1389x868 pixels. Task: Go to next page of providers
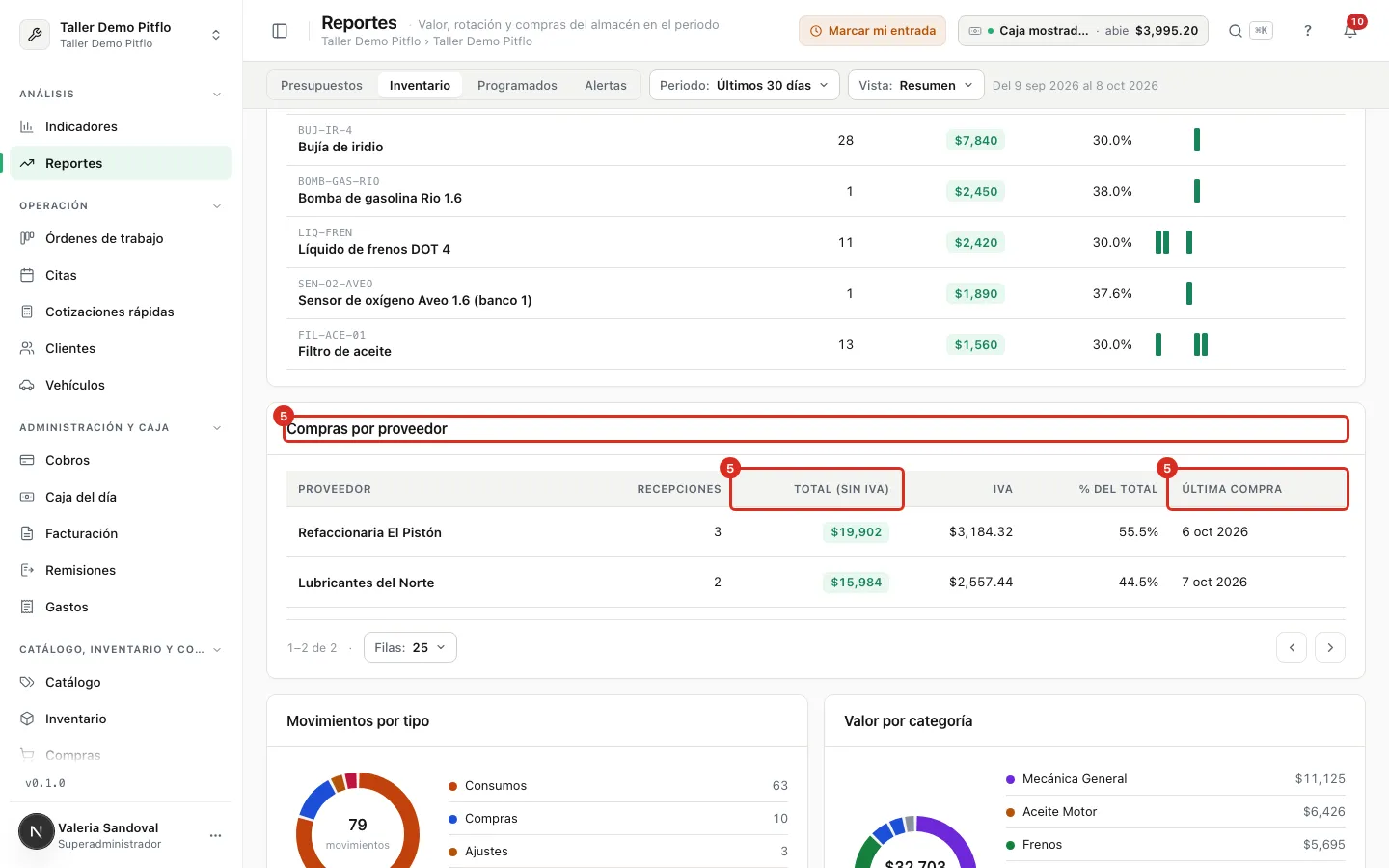pyautogui.click(x=1330, y=647)
